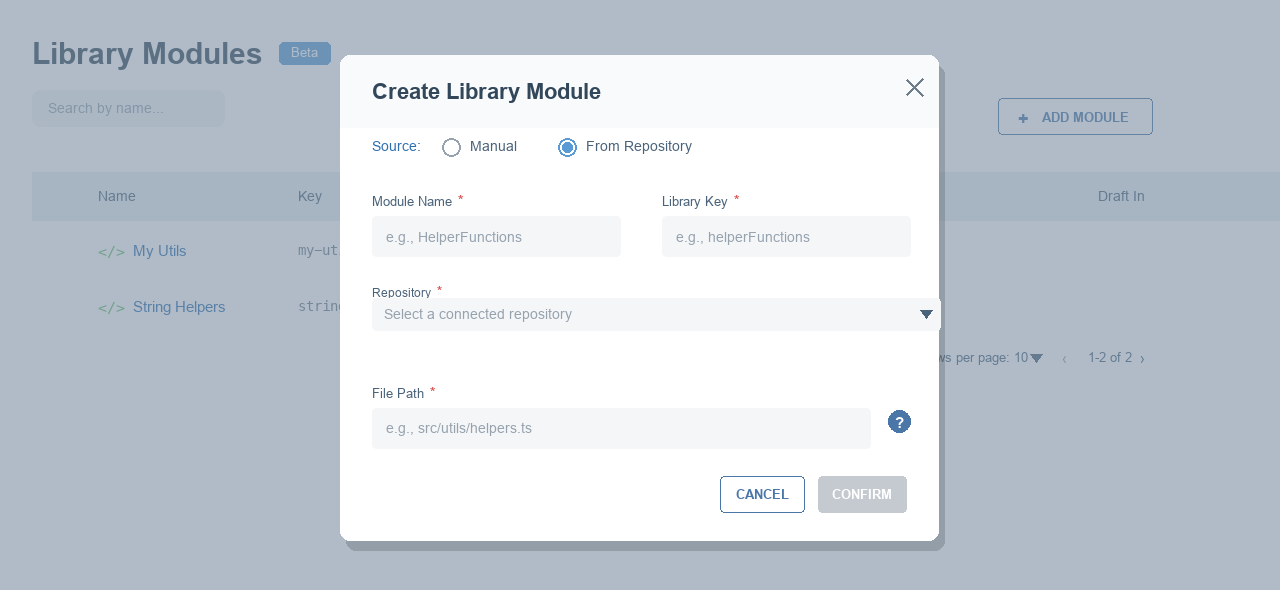This screenshot has width=1280, height=590.
Task: Select the Manual source radio button
Action: [x=451, y=147]
